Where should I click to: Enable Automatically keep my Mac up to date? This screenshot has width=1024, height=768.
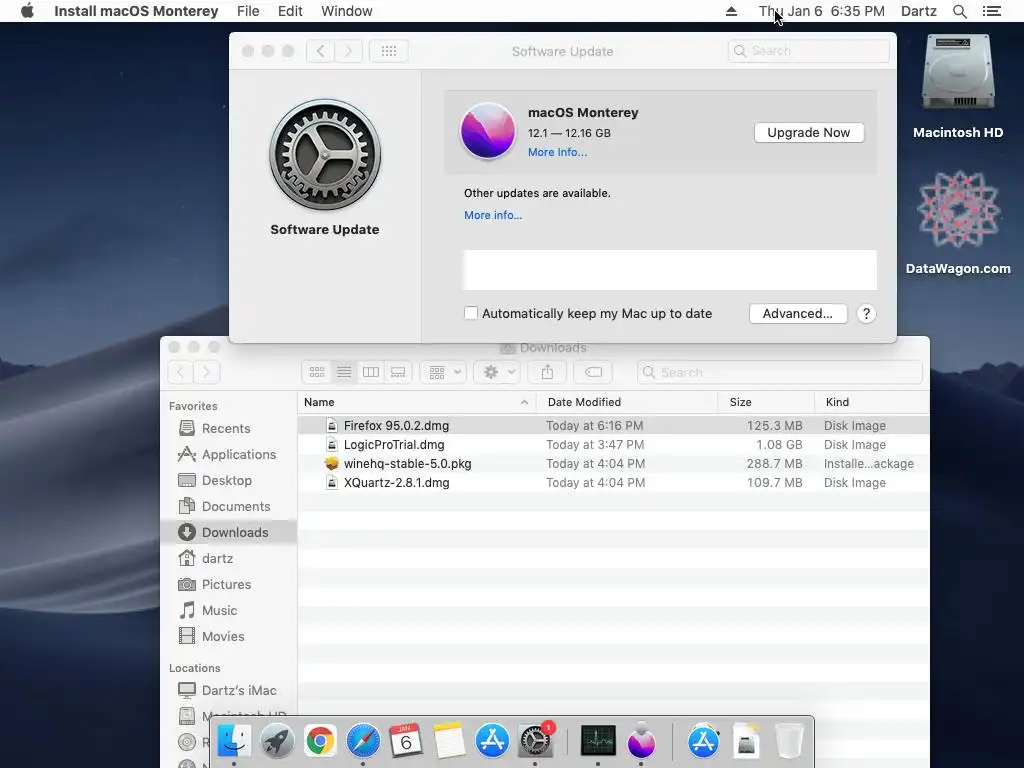pos(471,313)
